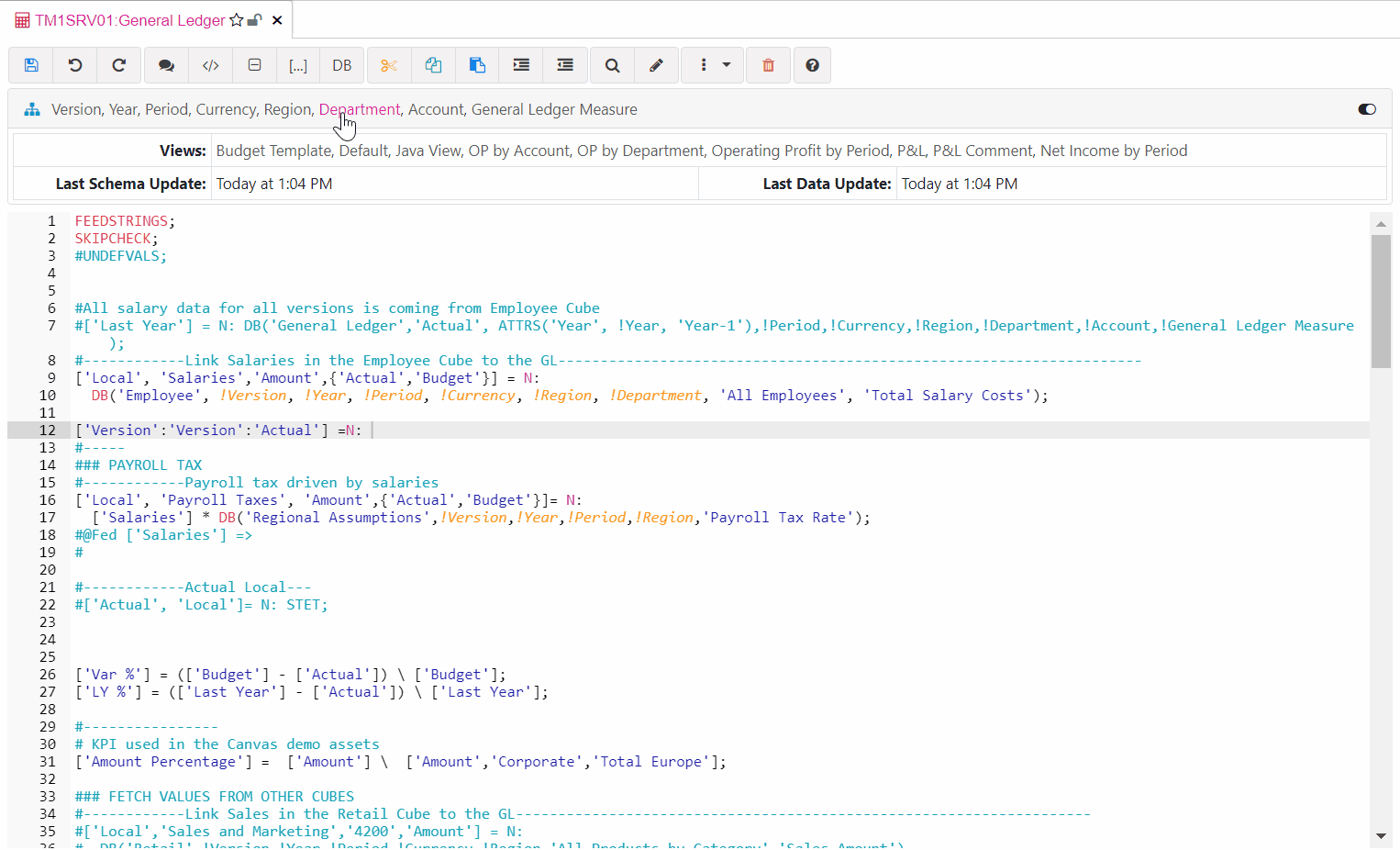The width and height of the screenshot is (1400, 850).
Task: Insert a comment with the speech bubble icon
Action: coord(166,65)
